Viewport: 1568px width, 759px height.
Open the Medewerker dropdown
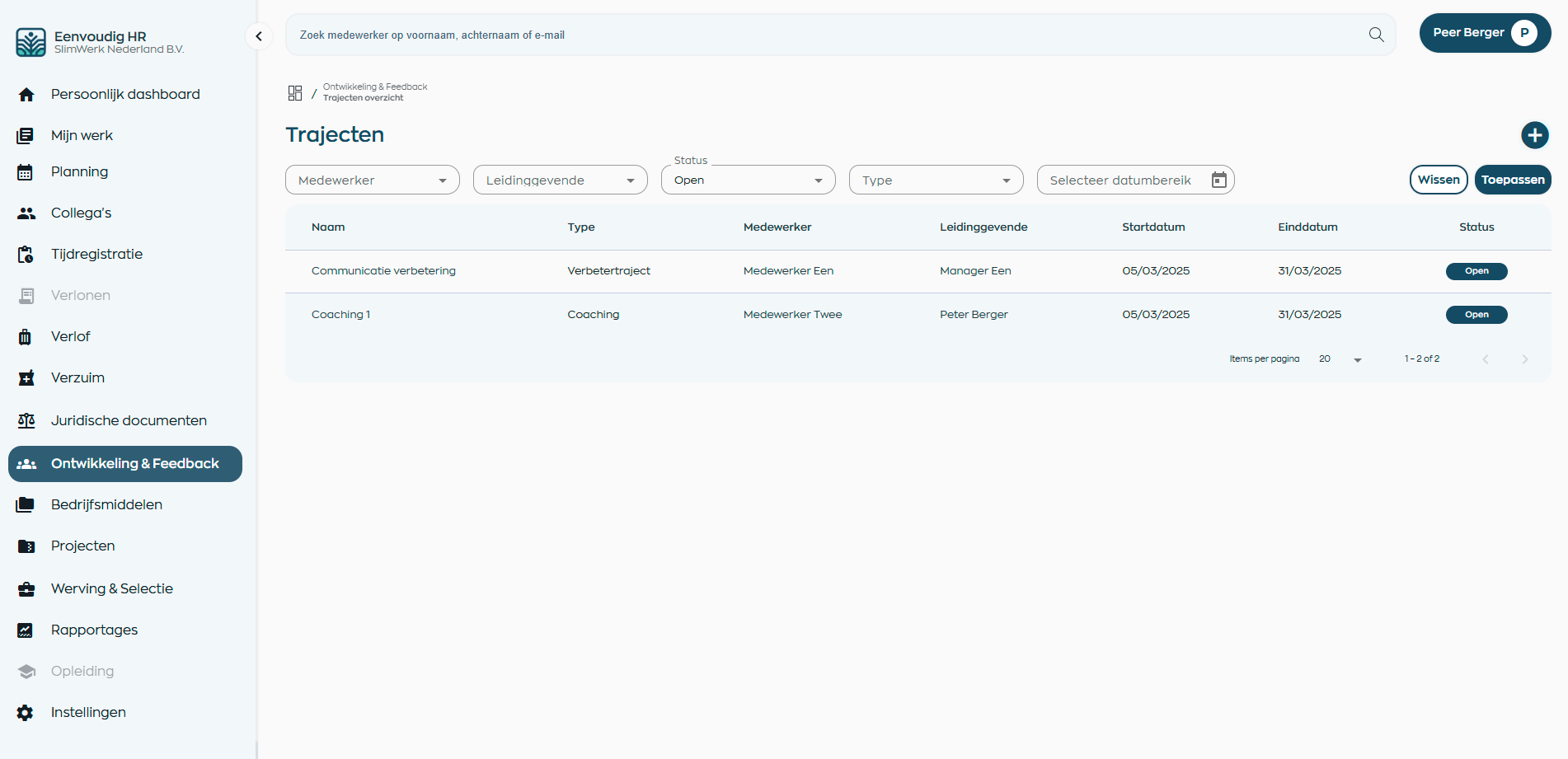click(372, 180)
